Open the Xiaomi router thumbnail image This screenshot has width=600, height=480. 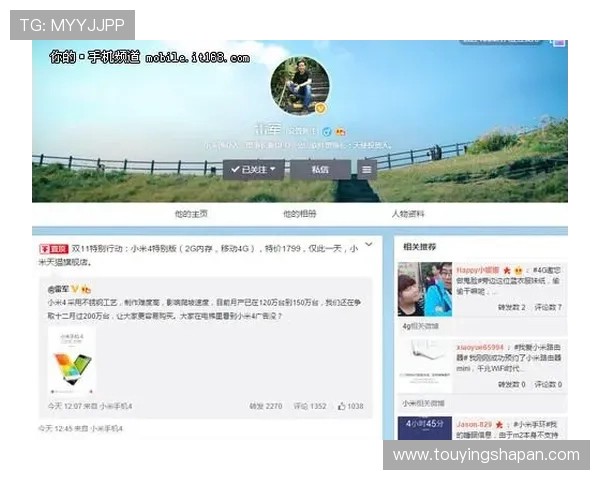pos(425,366)
